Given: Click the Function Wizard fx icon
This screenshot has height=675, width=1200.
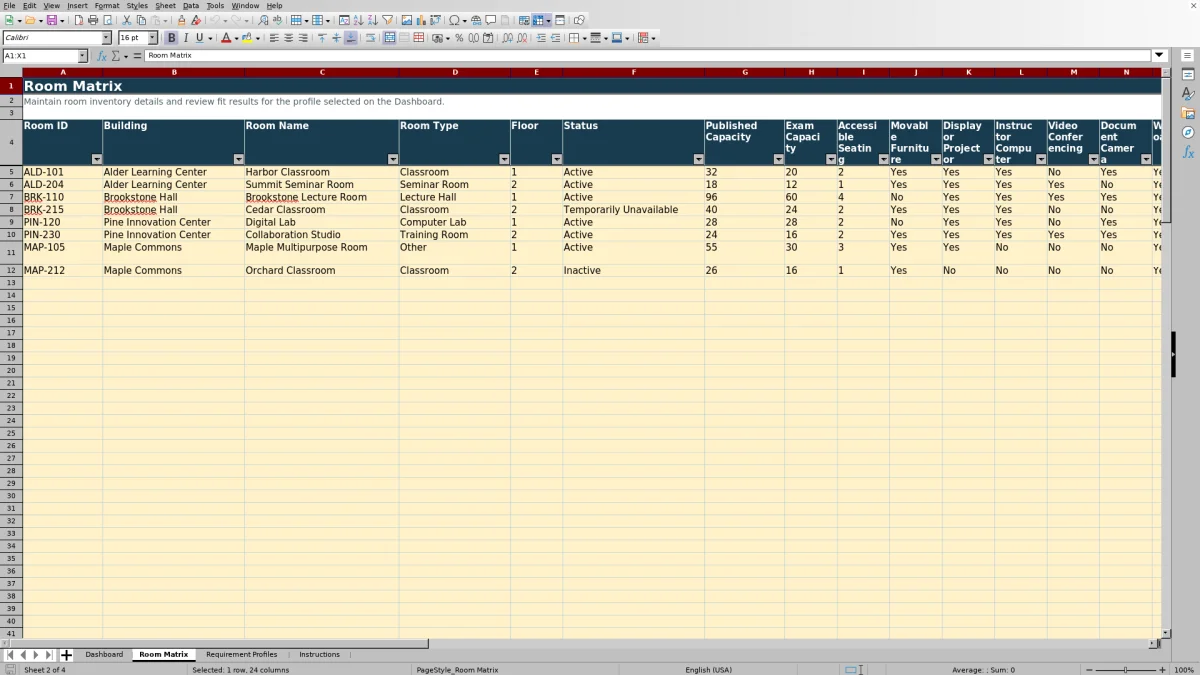Looking at the screenshot, I should point(103,56).
